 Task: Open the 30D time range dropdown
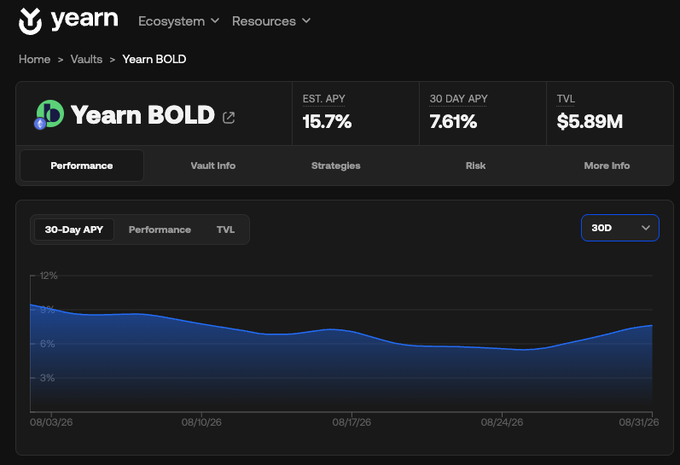[620, 228]
